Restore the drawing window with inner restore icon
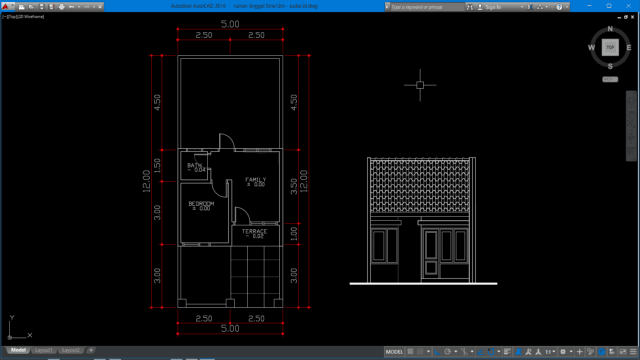 coord(625,17)
